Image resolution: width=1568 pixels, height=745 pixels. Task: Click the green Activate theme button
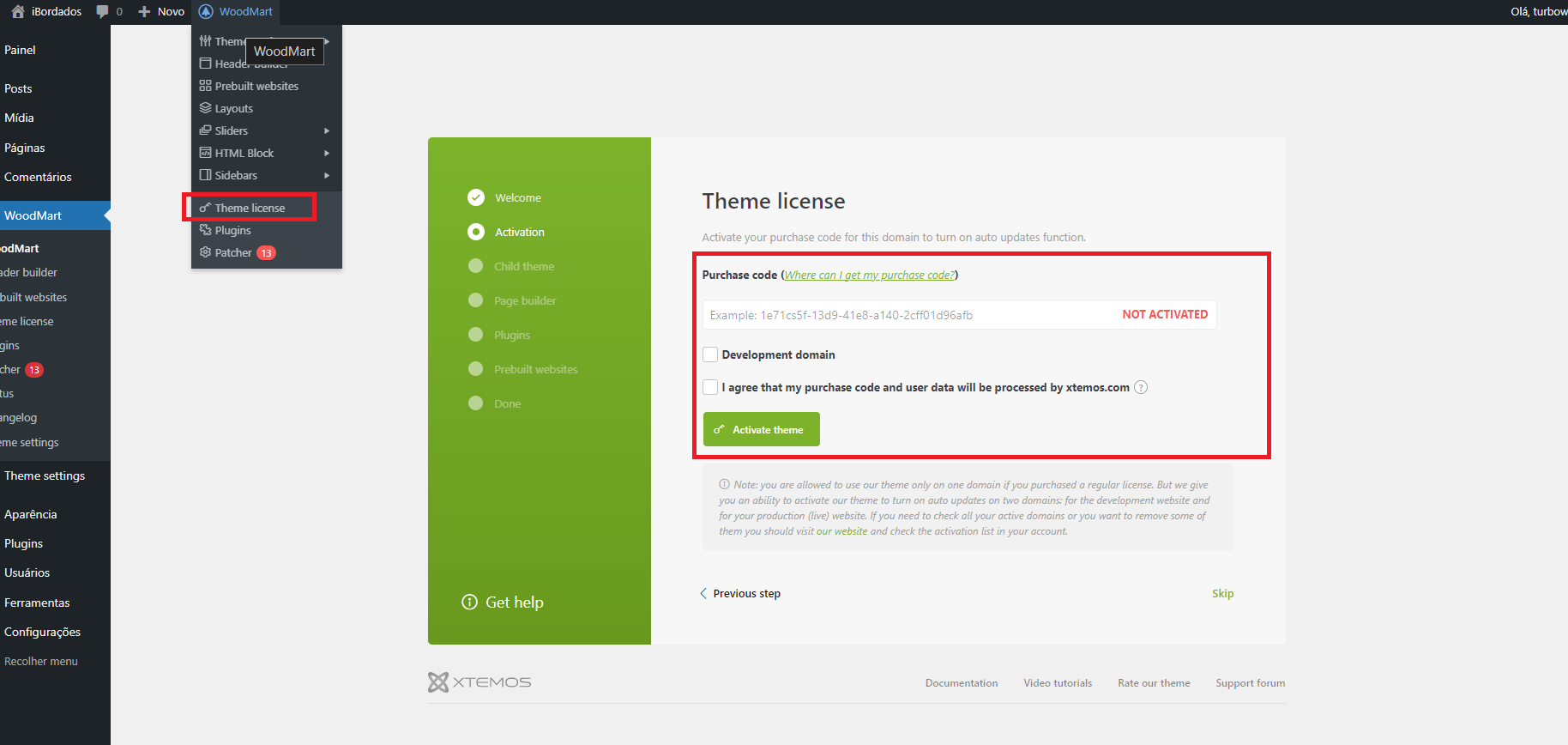(x=762, y=429)
